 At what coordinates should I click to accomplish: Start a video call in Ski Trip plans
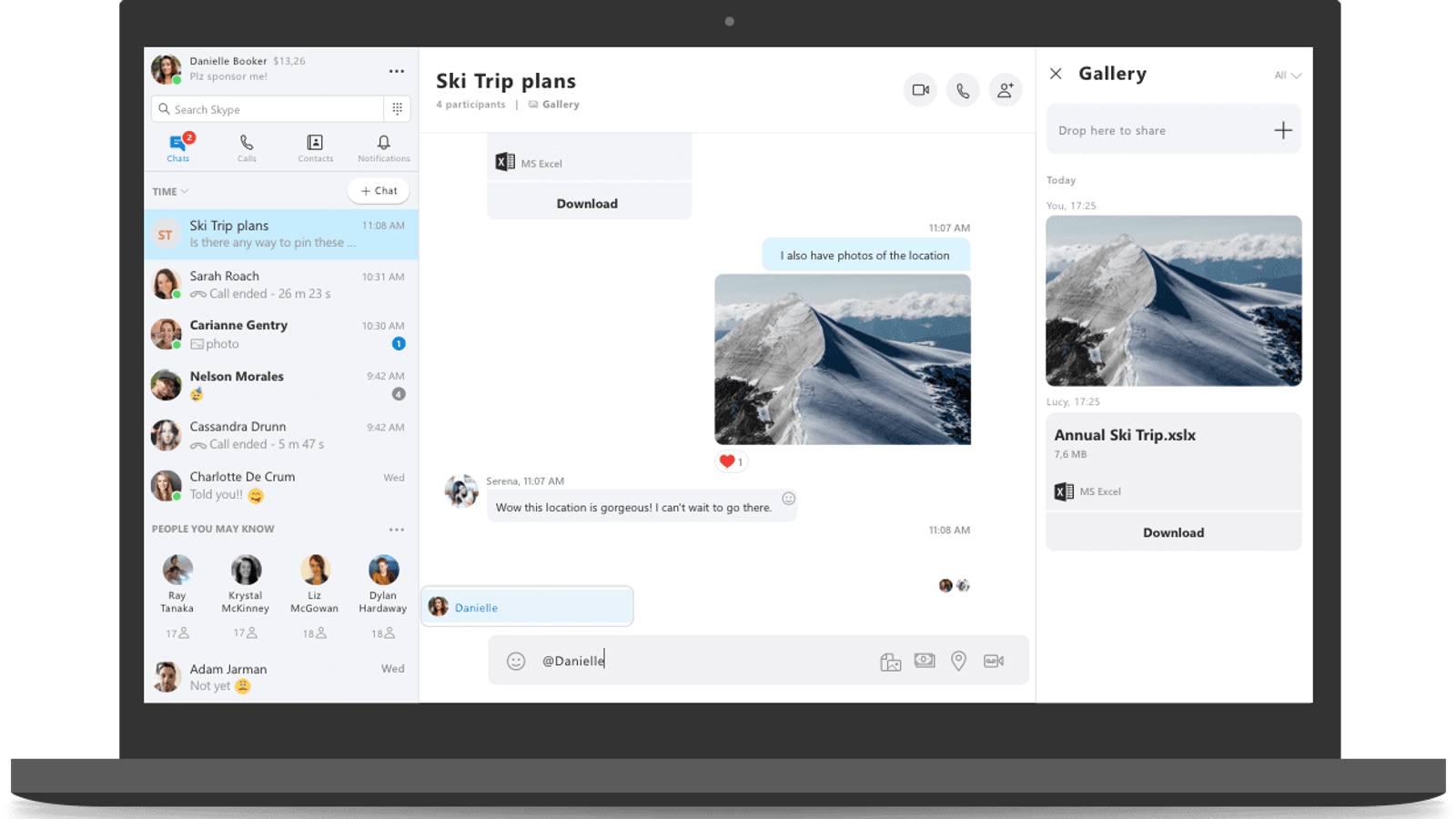click(x=919, y=90)
